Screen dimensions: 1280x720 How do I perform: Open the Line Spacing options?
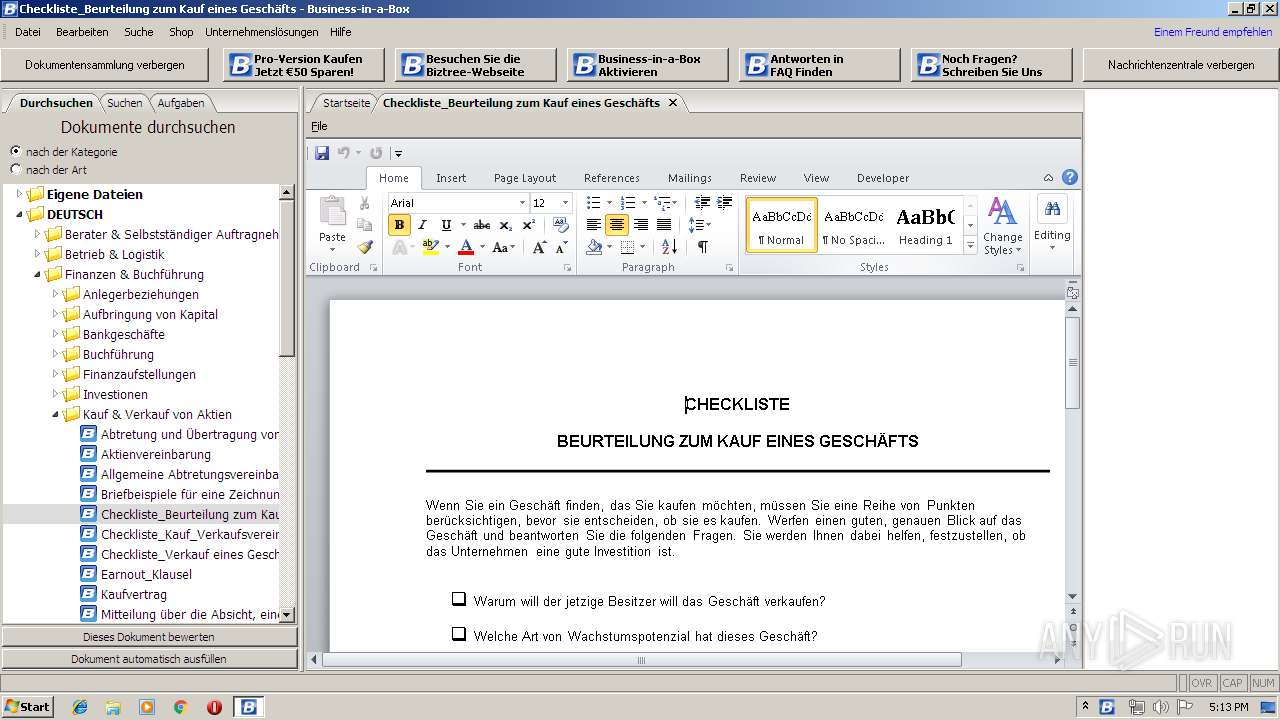699,225
